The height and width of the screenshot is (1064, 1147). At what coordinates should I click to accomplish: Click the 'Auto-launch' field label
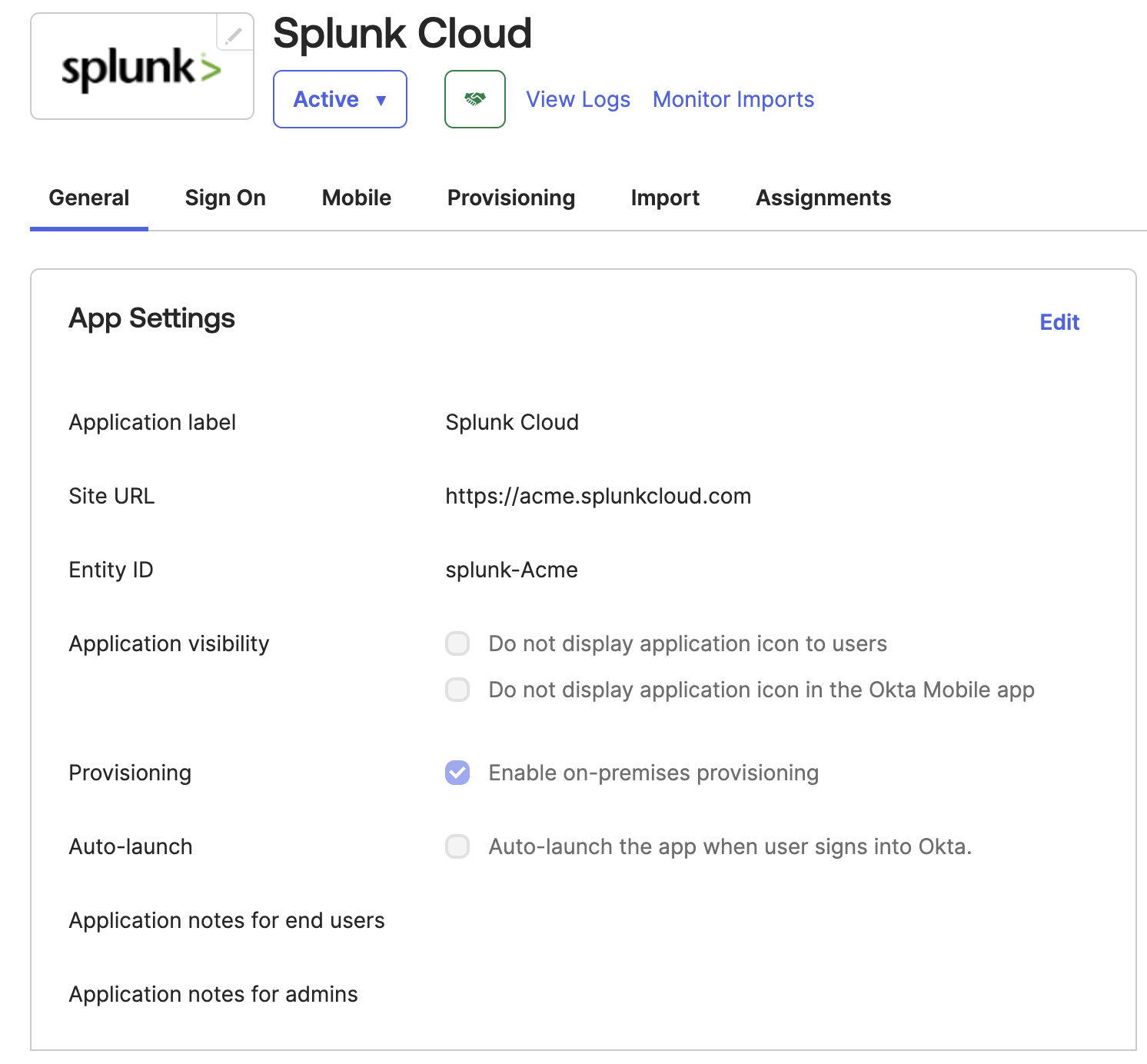[x=131, y=846]
